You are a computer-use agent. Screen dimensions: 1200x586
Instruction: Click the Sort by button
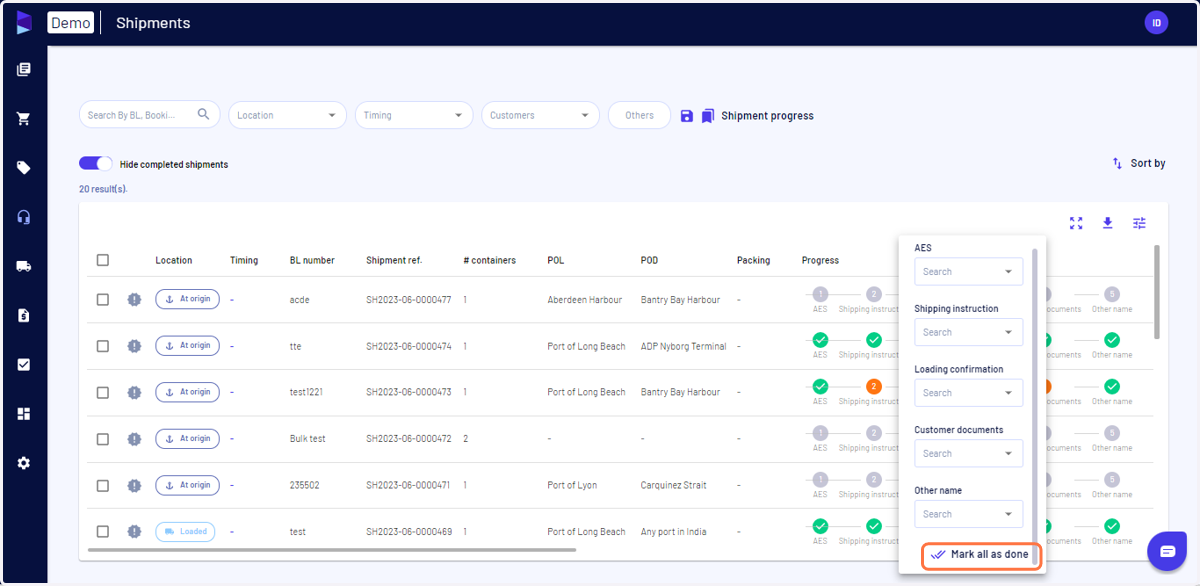coord(1138,163)
